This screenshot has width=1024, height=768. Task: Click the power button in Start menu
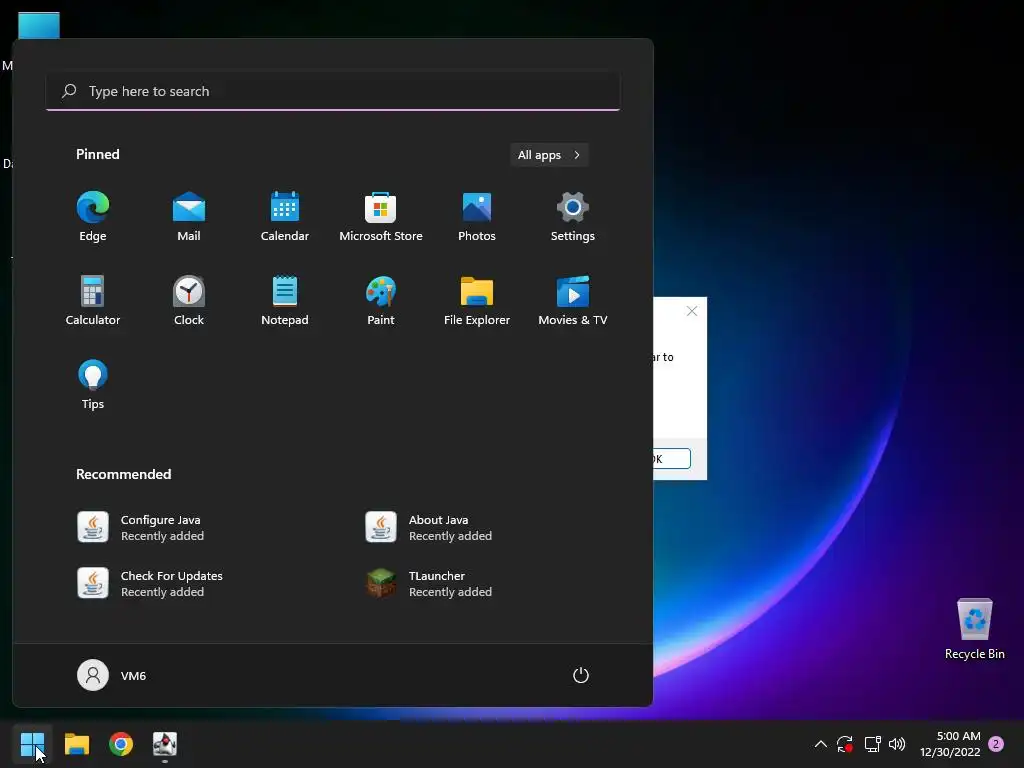pos(581,675)
